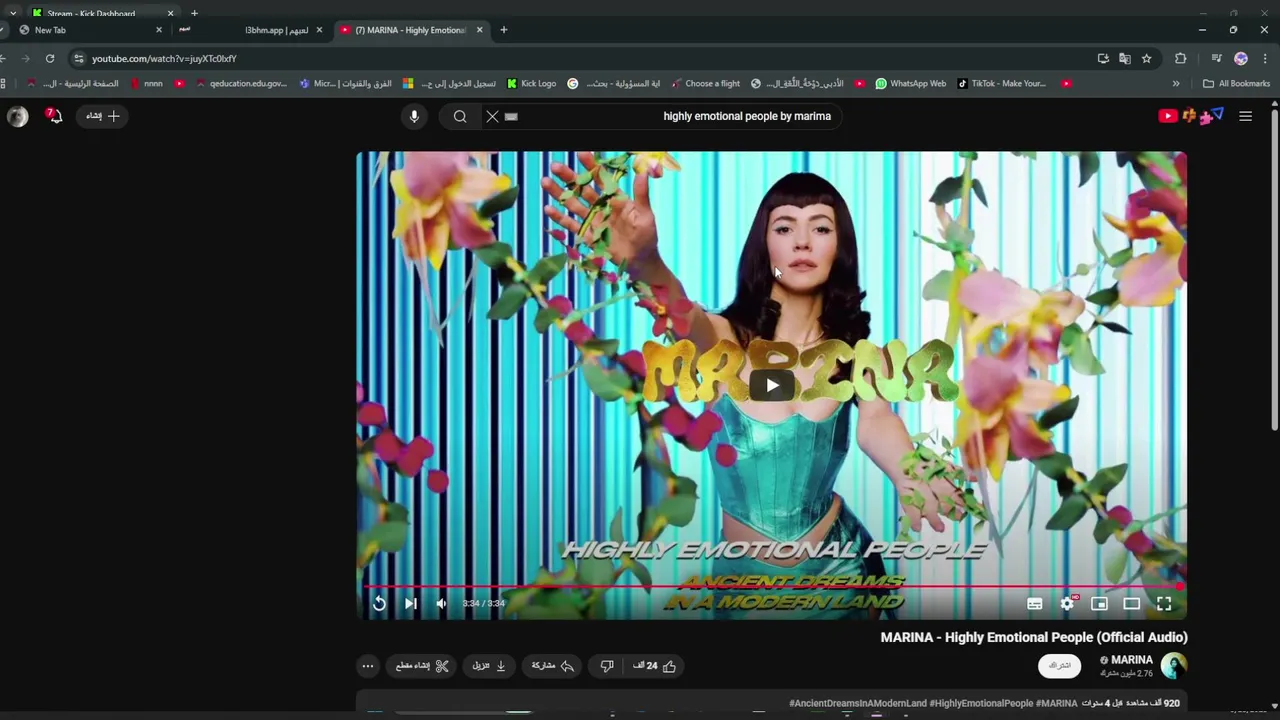Open Kick Logo bookmark
The height and width of the screenshot is (720, 1280).
531,84
